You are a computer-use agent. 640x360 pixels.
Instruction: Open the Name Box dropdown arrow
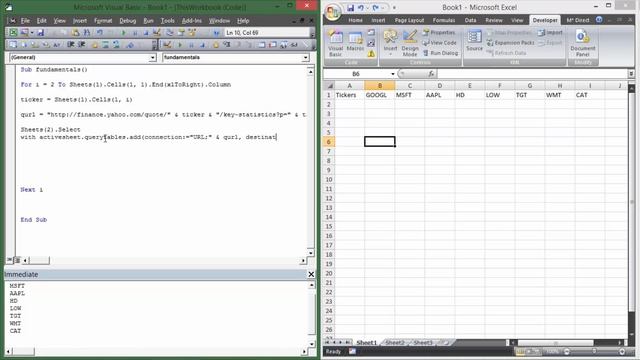pos(393,74)
